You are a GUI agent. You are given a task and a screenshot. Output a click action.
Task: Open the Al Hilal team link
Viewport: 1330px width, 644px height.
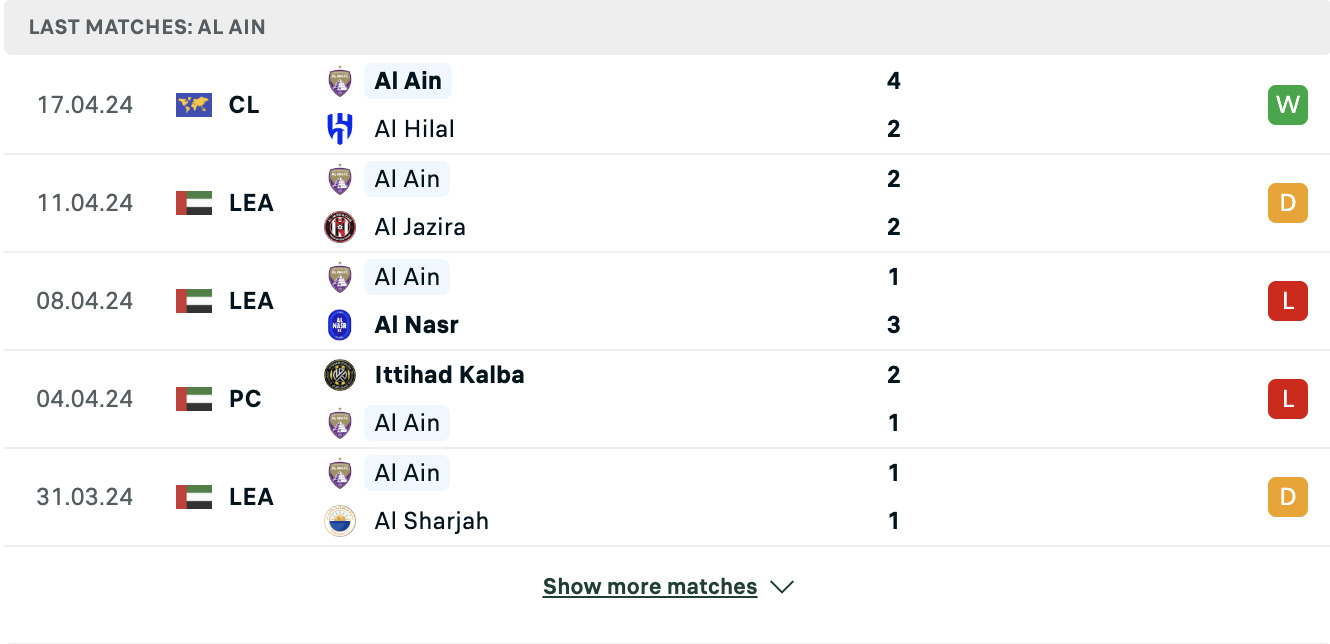point(414,129)
